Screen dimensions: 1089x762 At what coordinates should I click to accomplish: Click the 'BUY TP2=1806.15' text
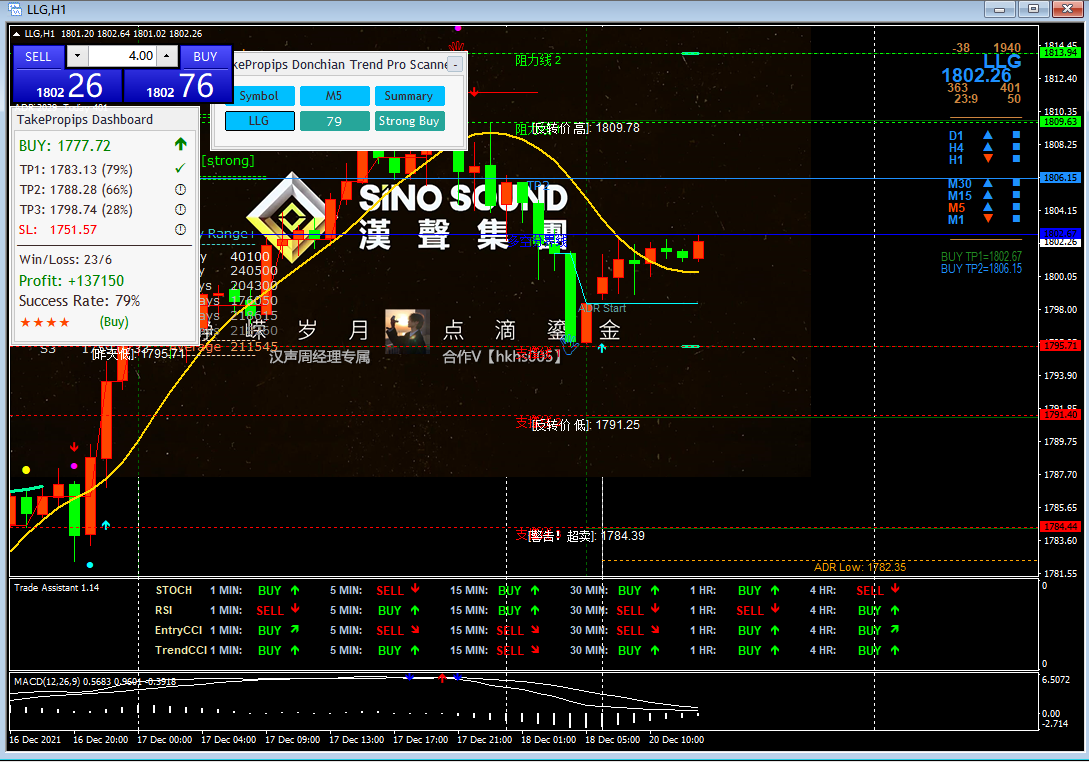pyautogui.click(x=981, y=268)
